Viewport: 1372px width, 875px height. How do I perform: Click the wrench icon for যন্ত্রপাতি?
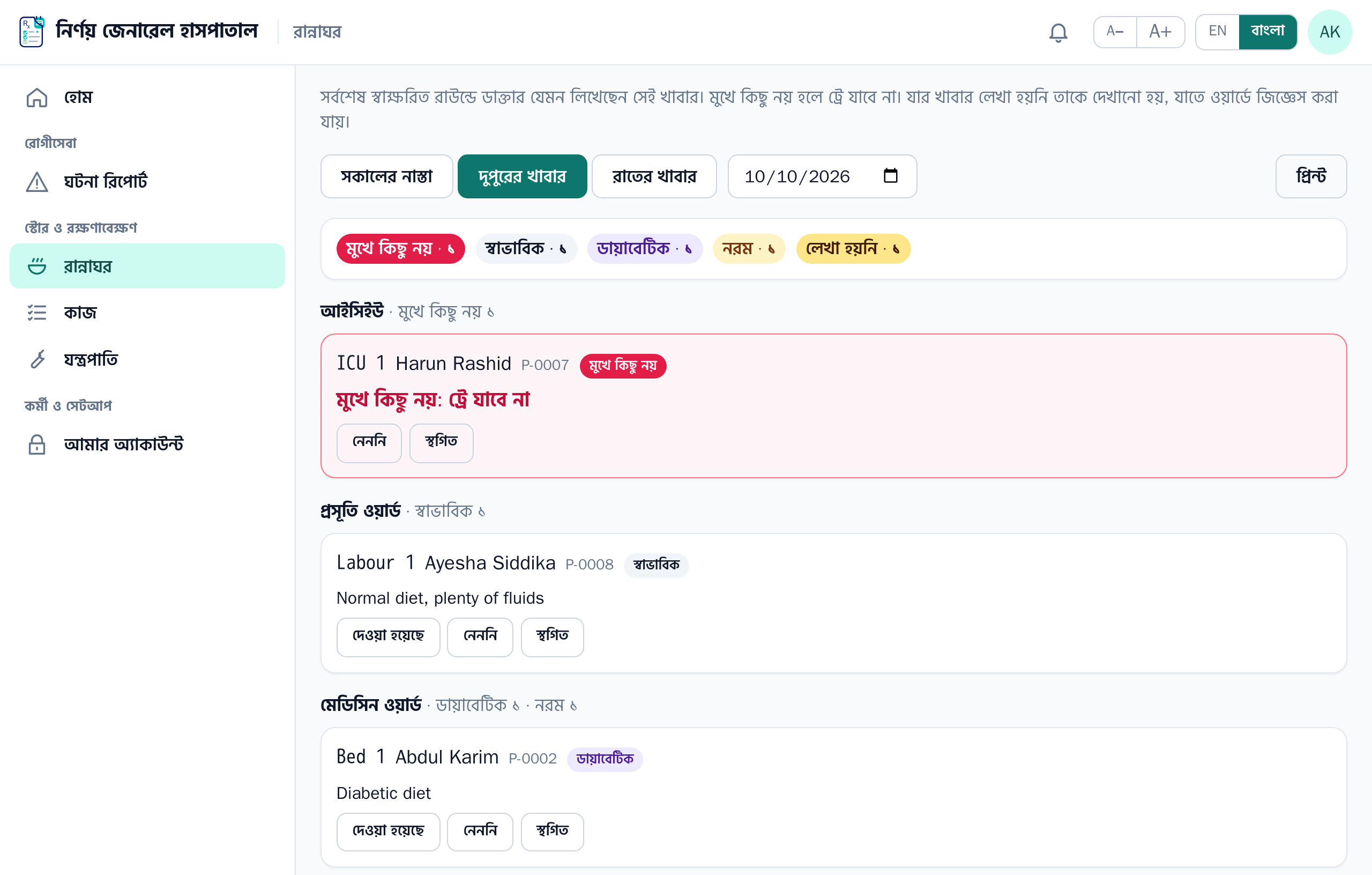37,359
